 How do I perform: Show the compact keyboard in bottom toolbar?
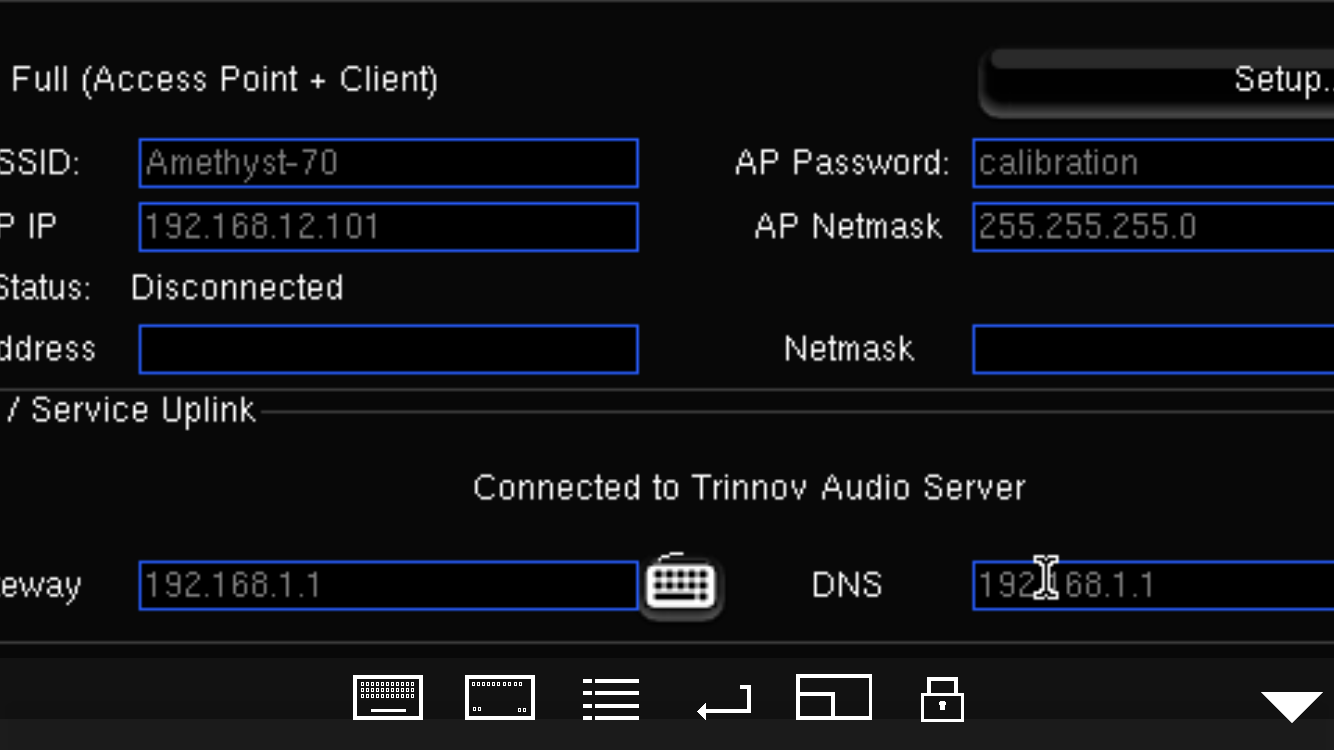[500, 697]
